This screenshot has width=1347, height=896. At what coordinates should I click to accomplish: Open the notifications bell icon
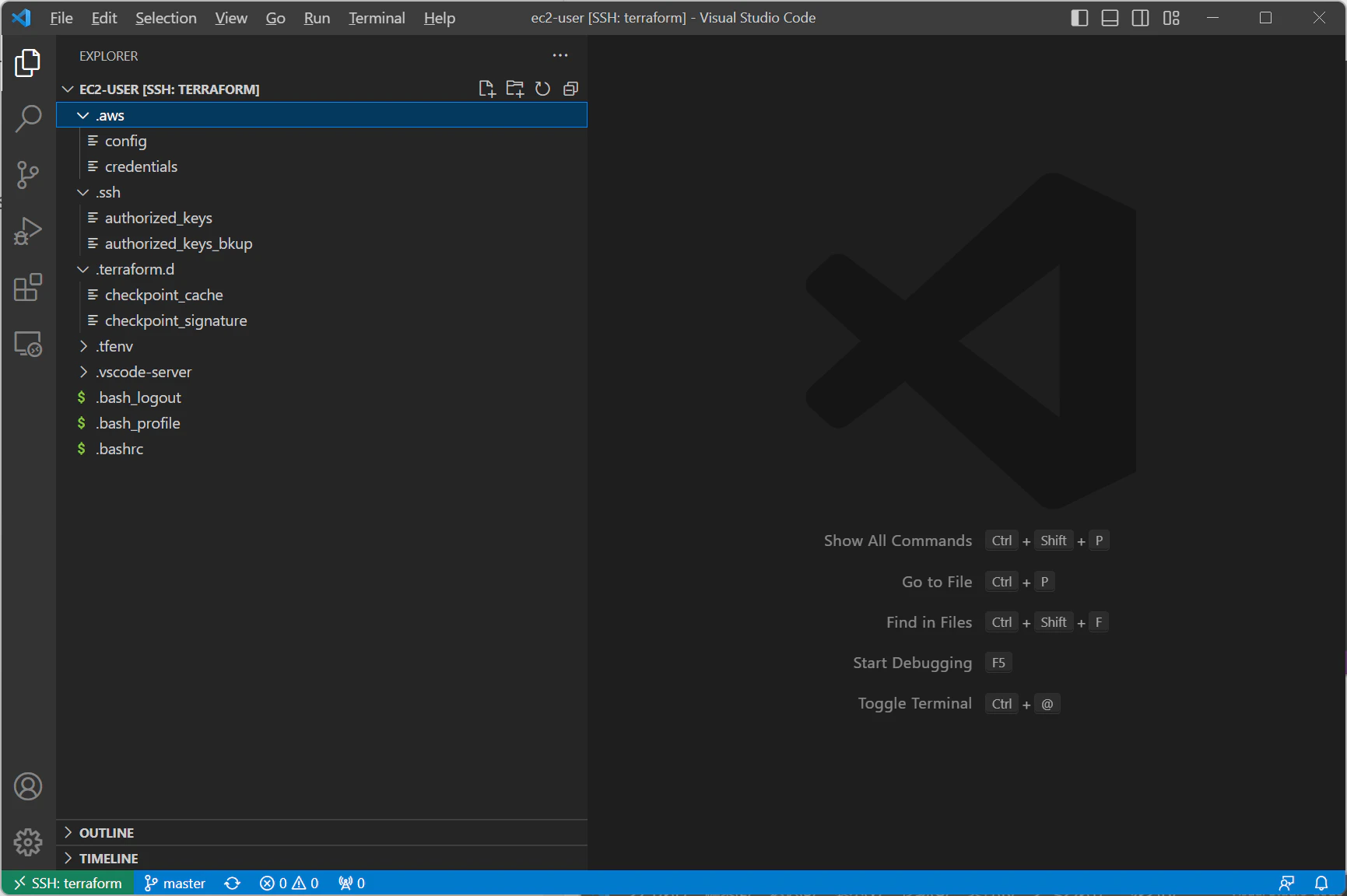pos(1321,883)
